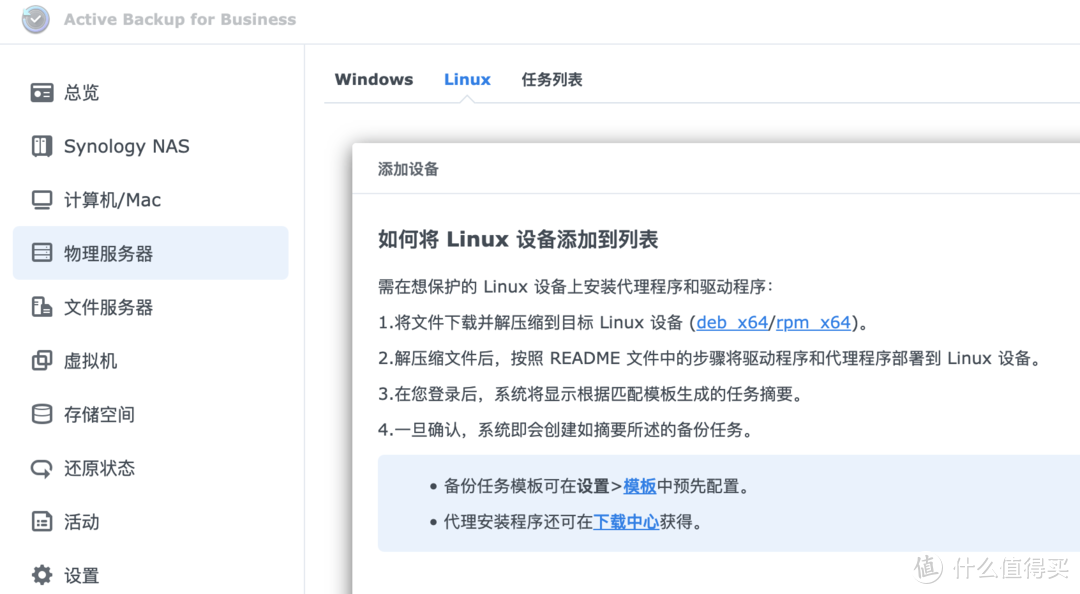This screenshot has height=594, width=1080.
Task: Open the 模板 (template) link
Action: click(640, 486)
